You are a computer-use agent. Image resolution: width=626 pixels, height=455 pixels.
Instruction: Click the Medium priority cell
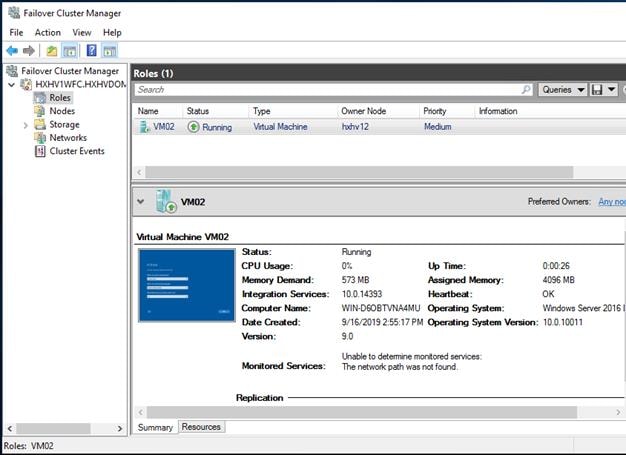438,127
